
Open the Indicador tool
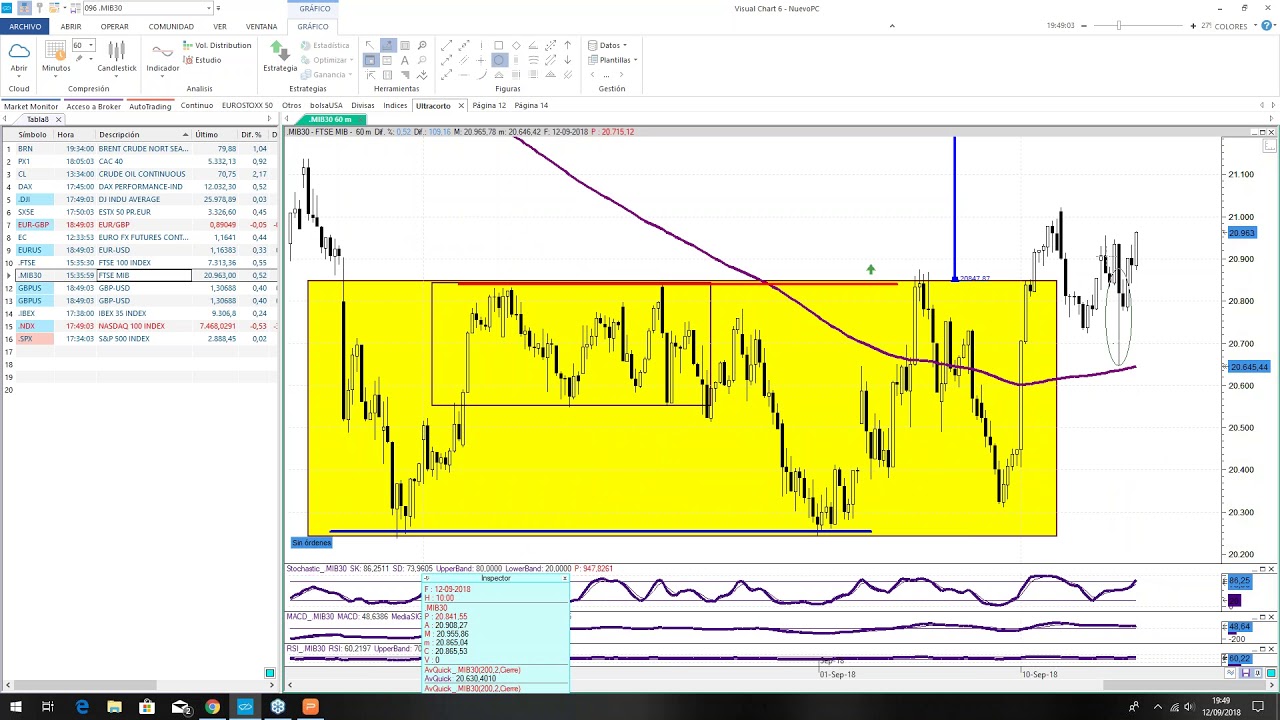162,57
